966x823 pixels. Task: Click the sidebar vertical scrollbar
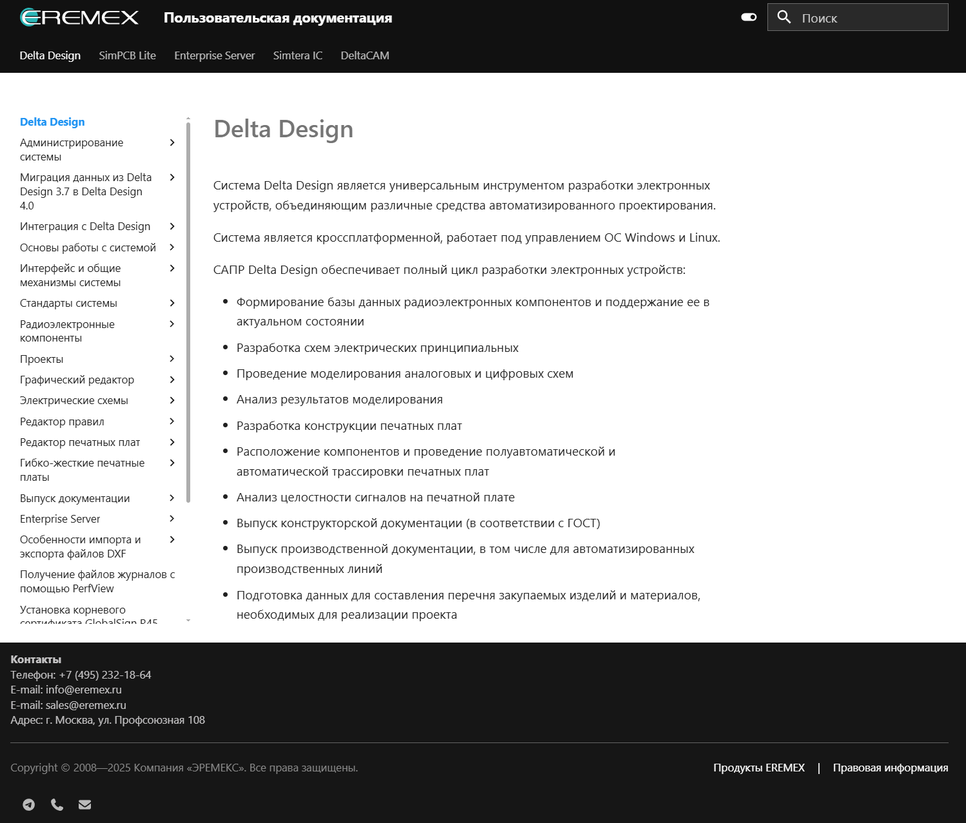[x=188, y=310]
